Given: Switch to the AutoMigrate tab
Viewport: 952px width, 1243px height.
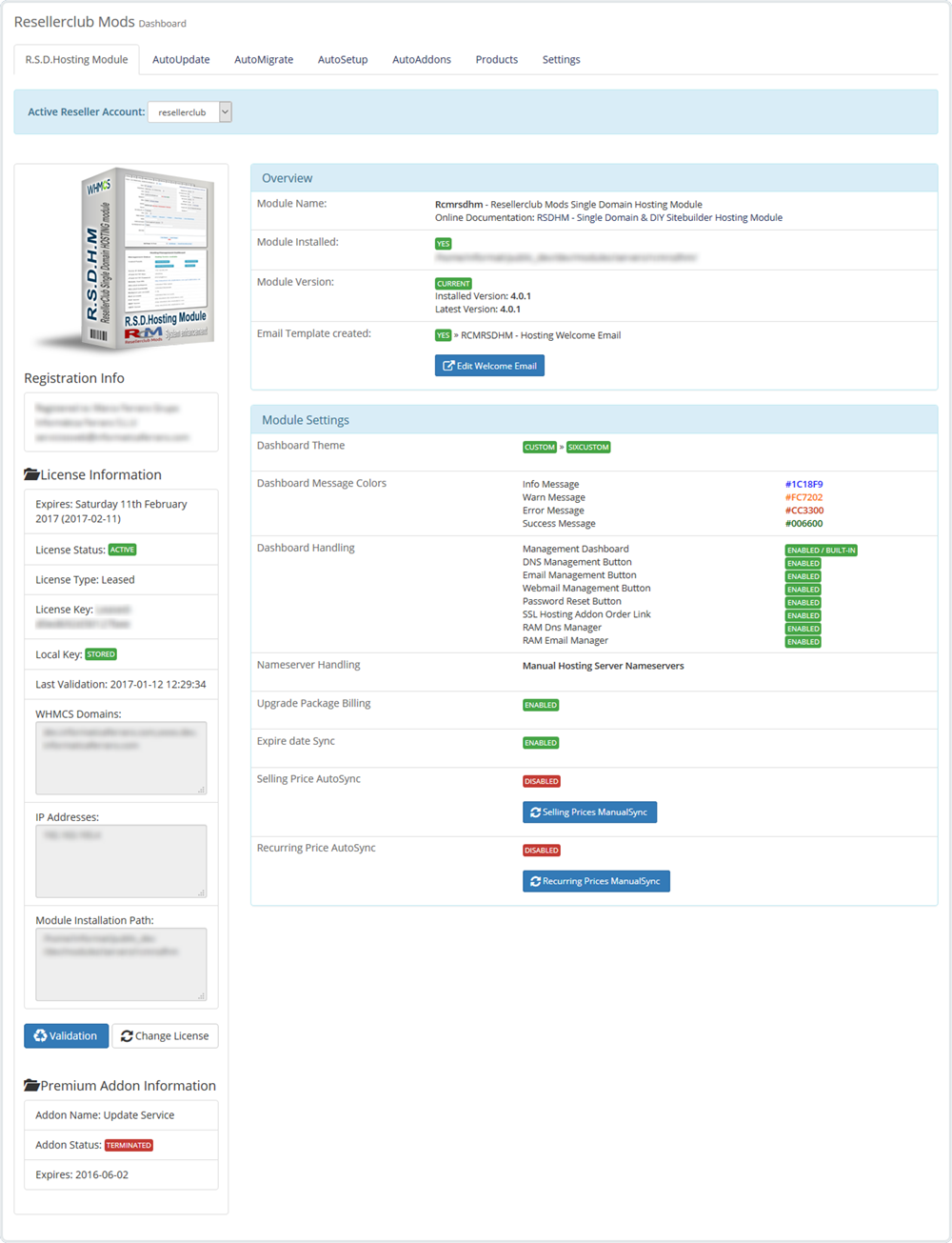Looking at the screenshot, I should pyautogui.click(x=264, y=59).
